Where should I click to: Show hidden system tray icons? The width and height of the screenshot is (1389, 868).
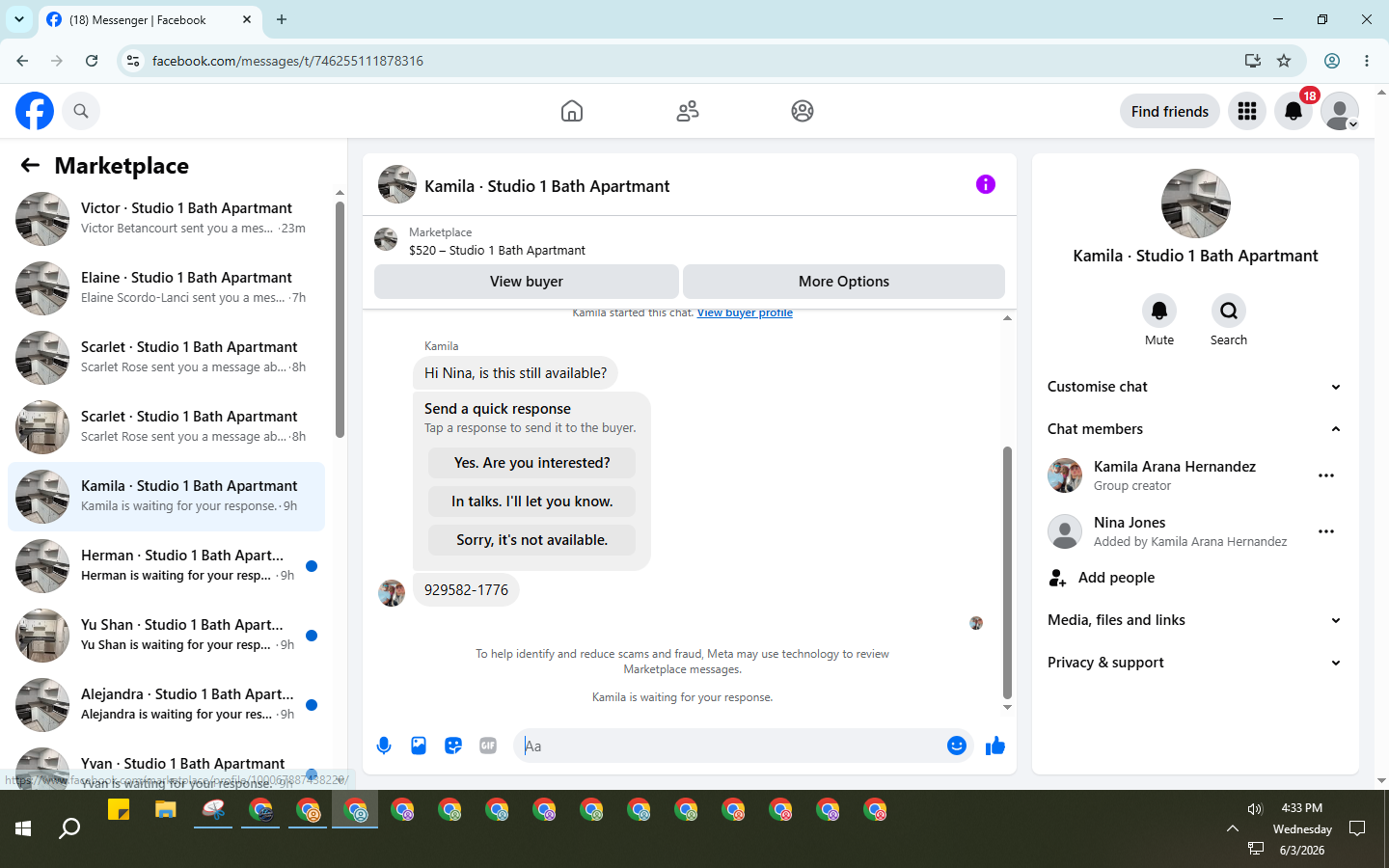click(x=1233, y=828)
